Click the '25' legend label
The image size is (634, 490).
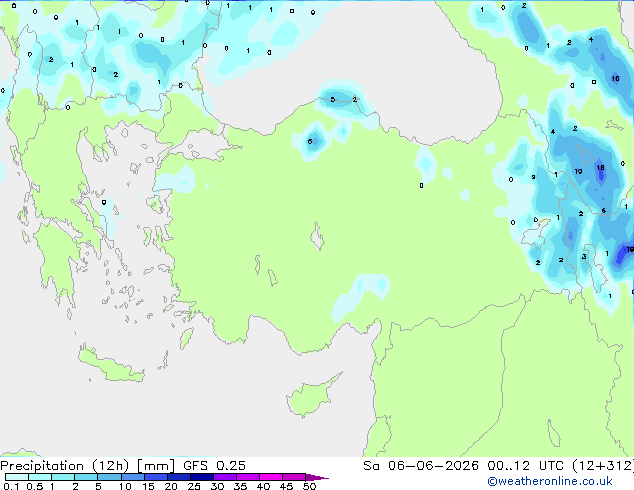click(x=194, y=486)
